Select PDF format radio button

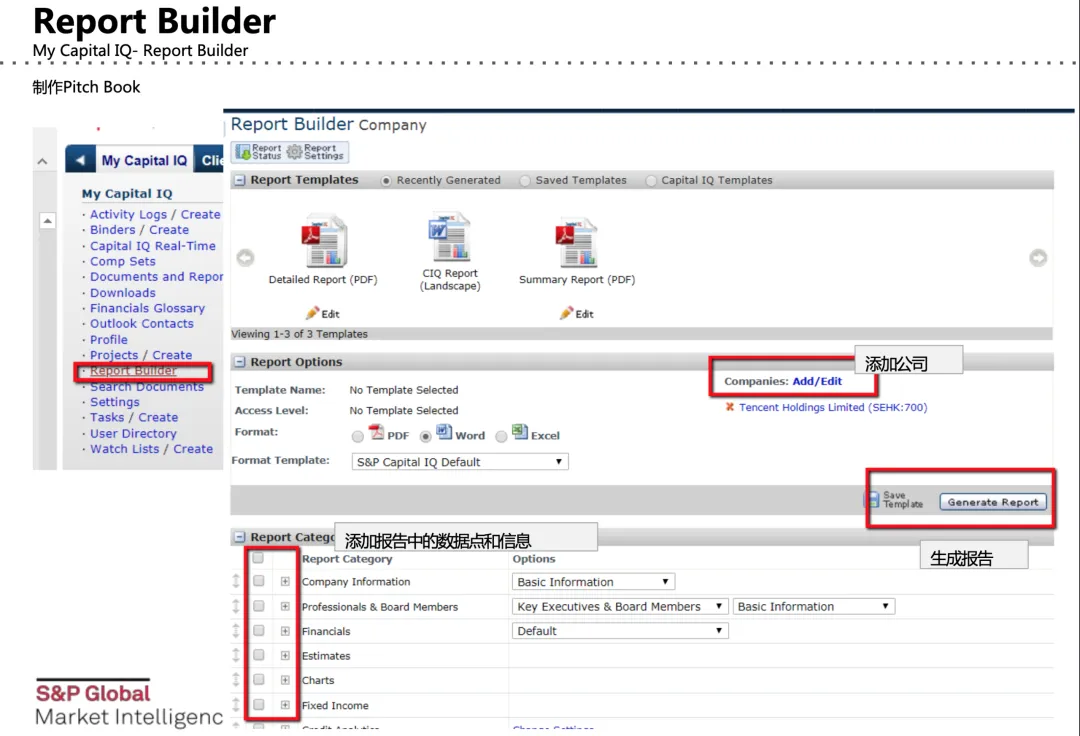[x=357, y=437]
